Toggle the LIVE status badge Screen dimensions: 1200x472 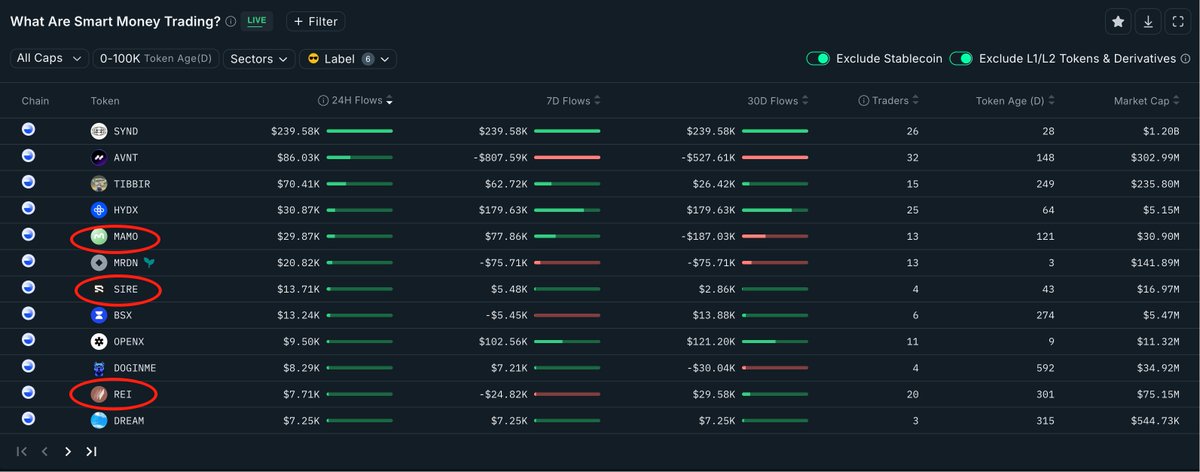tap(257, 21)
